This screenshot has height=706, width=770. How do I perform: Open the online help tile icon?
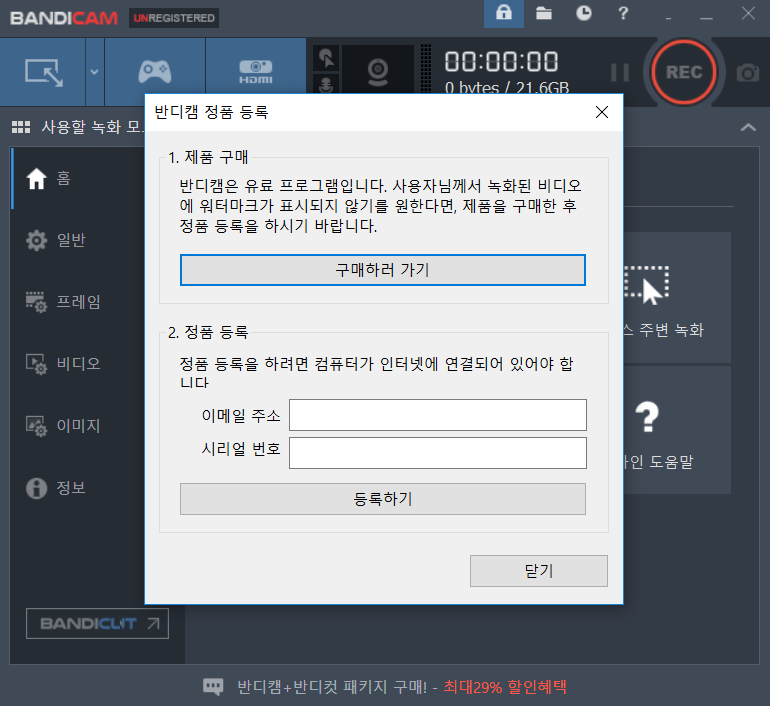(x=647, y=417)
